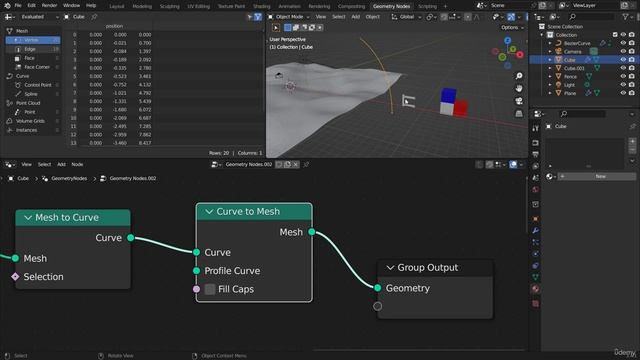This screenshot has height=360, width=640.
Task: Click the outliner search field
Action: (591, 17)
